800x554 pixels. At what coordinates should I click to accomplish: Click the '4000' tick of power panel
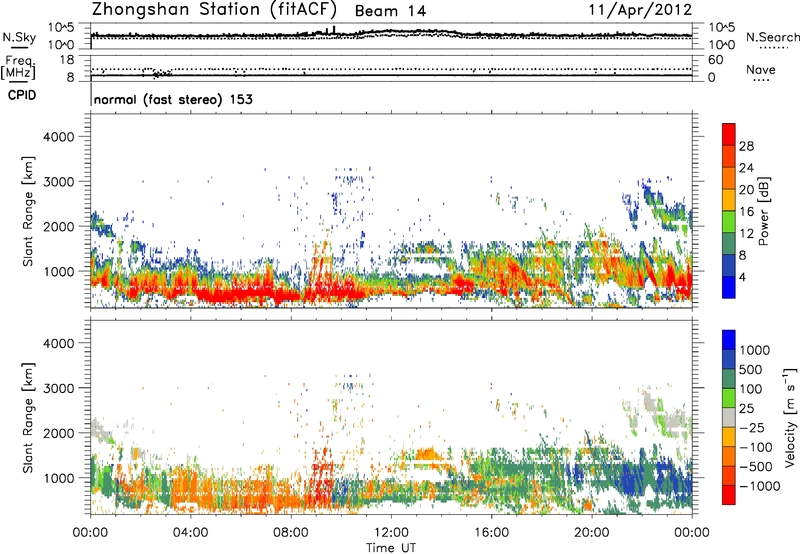coord(58,137)
